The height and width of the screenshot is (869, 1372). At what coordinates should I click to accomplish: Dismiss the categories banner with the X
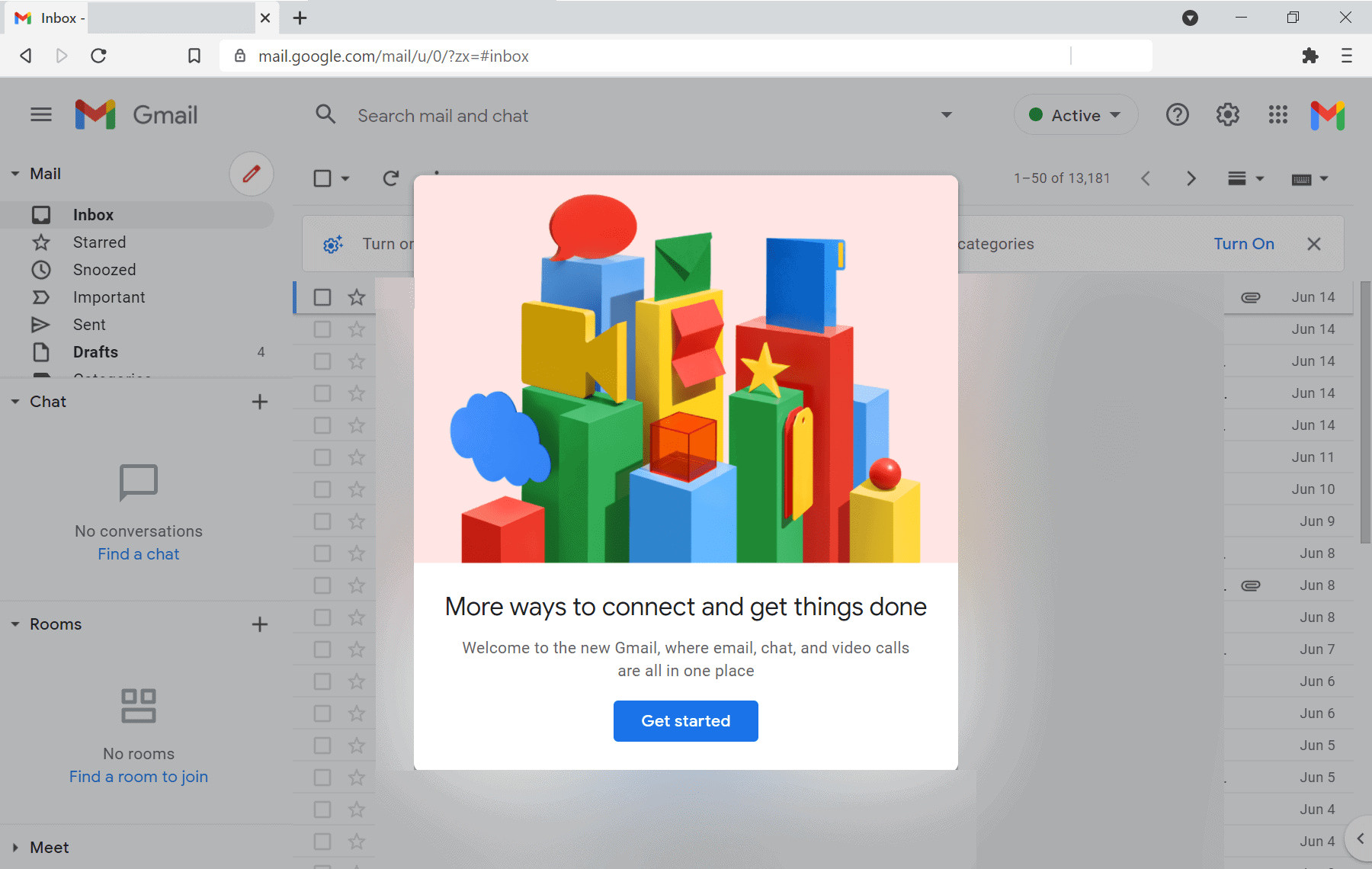[x=1314, y=244]
